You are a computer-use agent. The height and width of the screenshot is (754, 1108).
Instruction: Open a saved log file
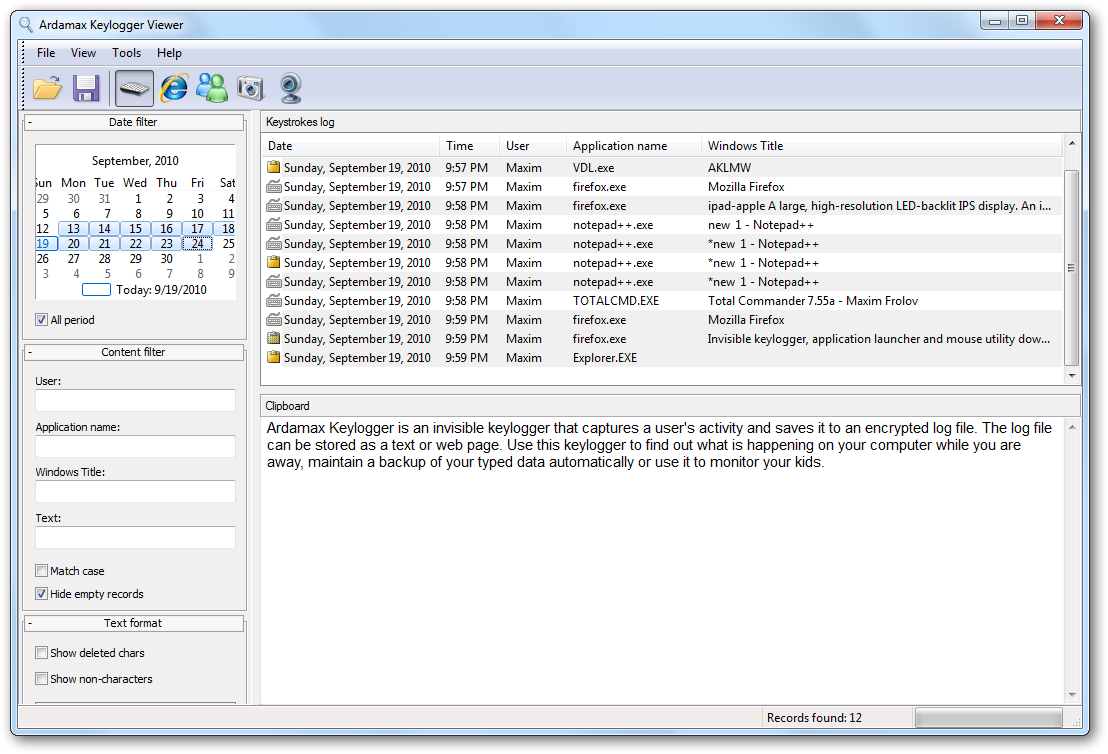click(47, 88)
